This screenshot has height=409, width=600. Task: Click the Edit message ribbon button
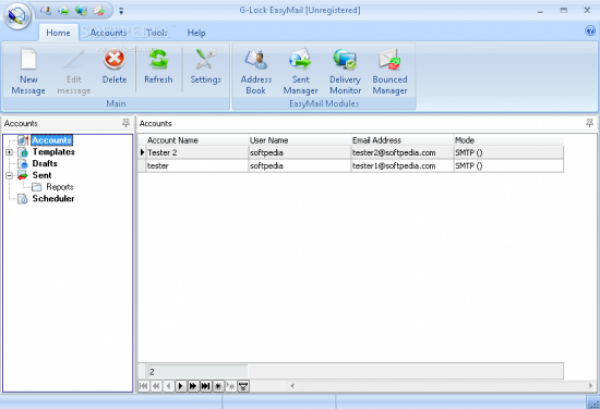pyautogui.click(x=74, y=72)
